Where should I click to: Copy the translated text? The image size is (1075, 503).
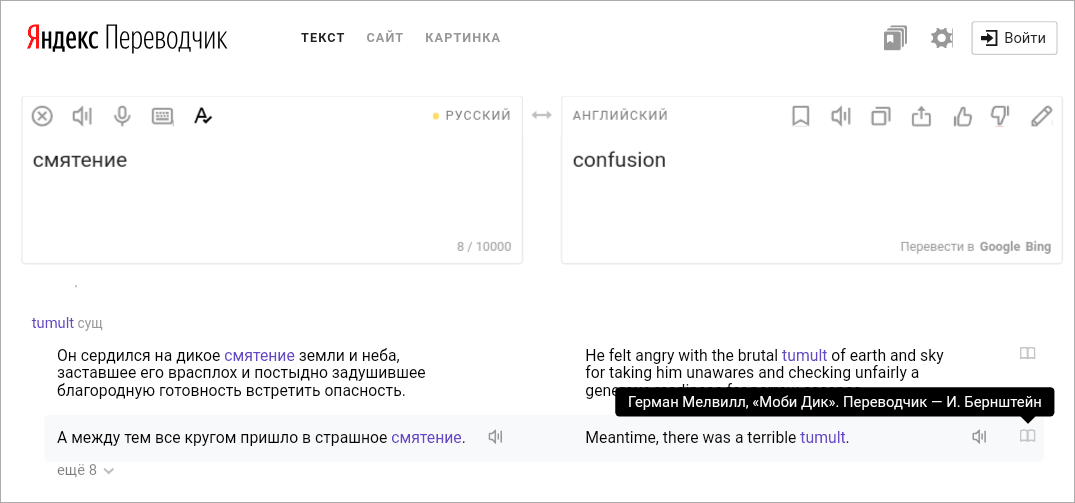pos(881,117)
